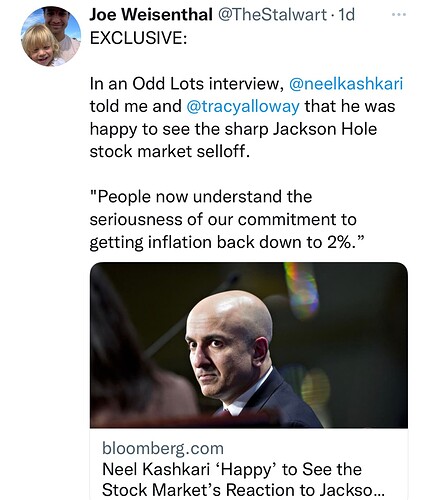The width and height of the screenshot is (428, 500).
Task: Click the 'that he was' text after @tracyalloway
Action: point(350,106)
